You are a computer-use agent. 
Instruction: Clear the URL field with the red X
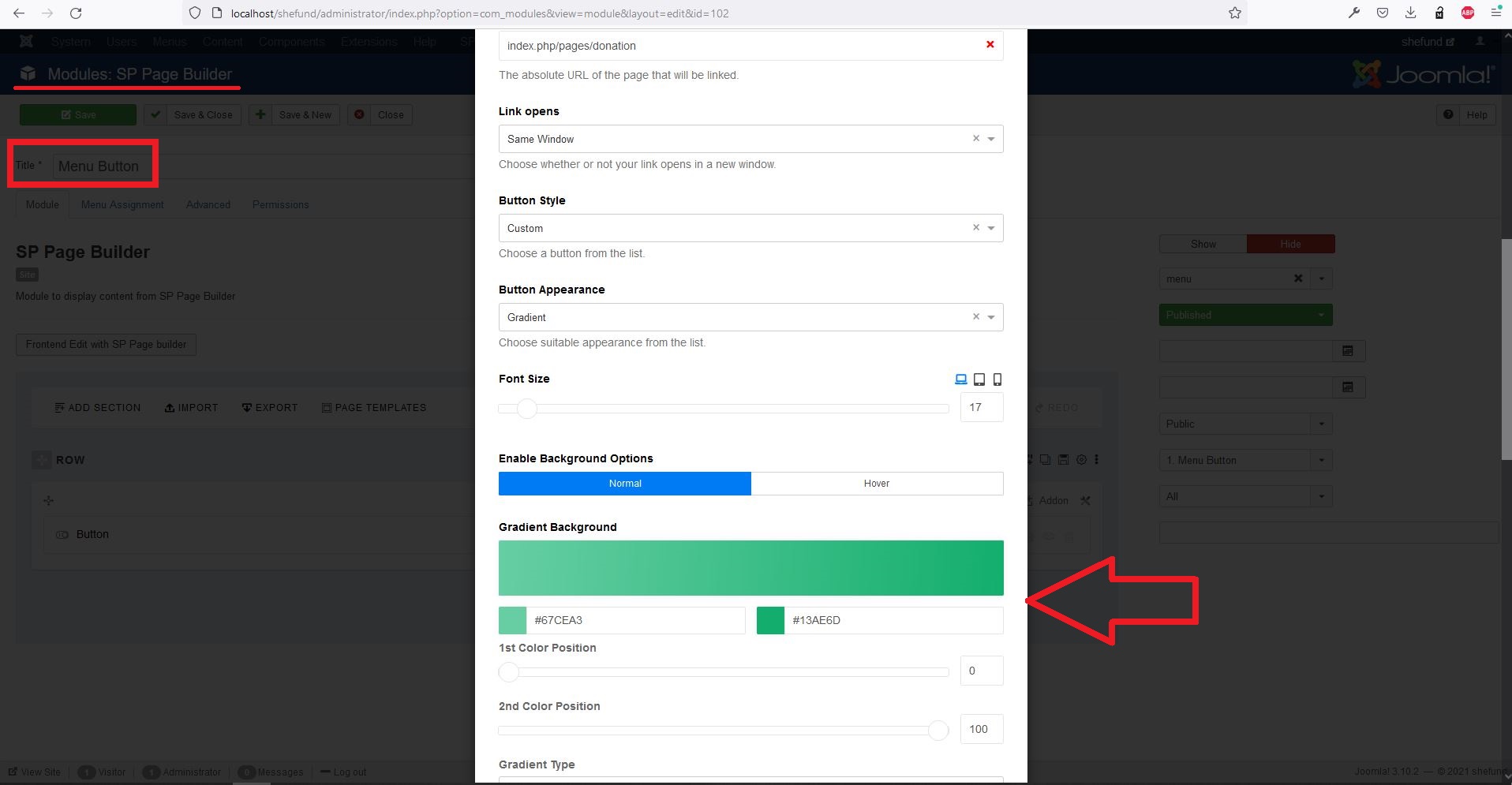point(990,45)
